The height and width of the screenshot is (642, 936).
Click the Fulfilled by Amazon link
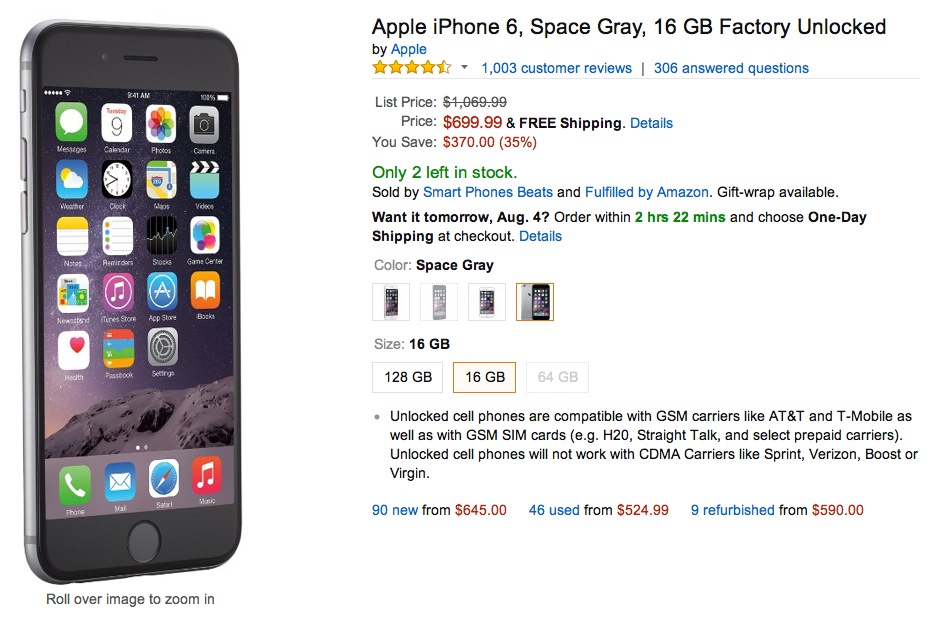click(x=646, y=192)
